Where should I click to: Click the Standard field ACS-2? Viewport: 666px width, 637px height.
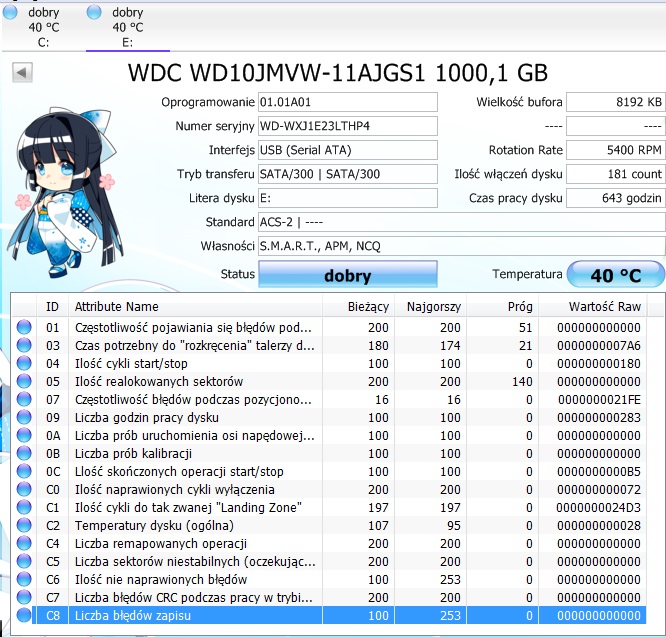462,222
